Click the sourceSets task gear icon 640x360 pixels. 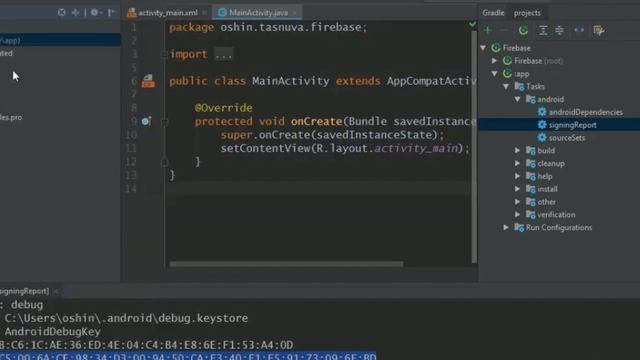[x=542, y=138]
